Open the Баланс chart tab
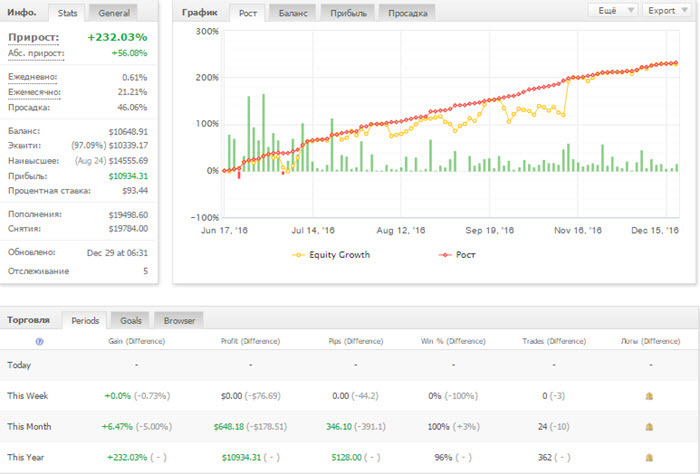The height and width of the screenshot is (474, 700). click(x=293, y=13)
